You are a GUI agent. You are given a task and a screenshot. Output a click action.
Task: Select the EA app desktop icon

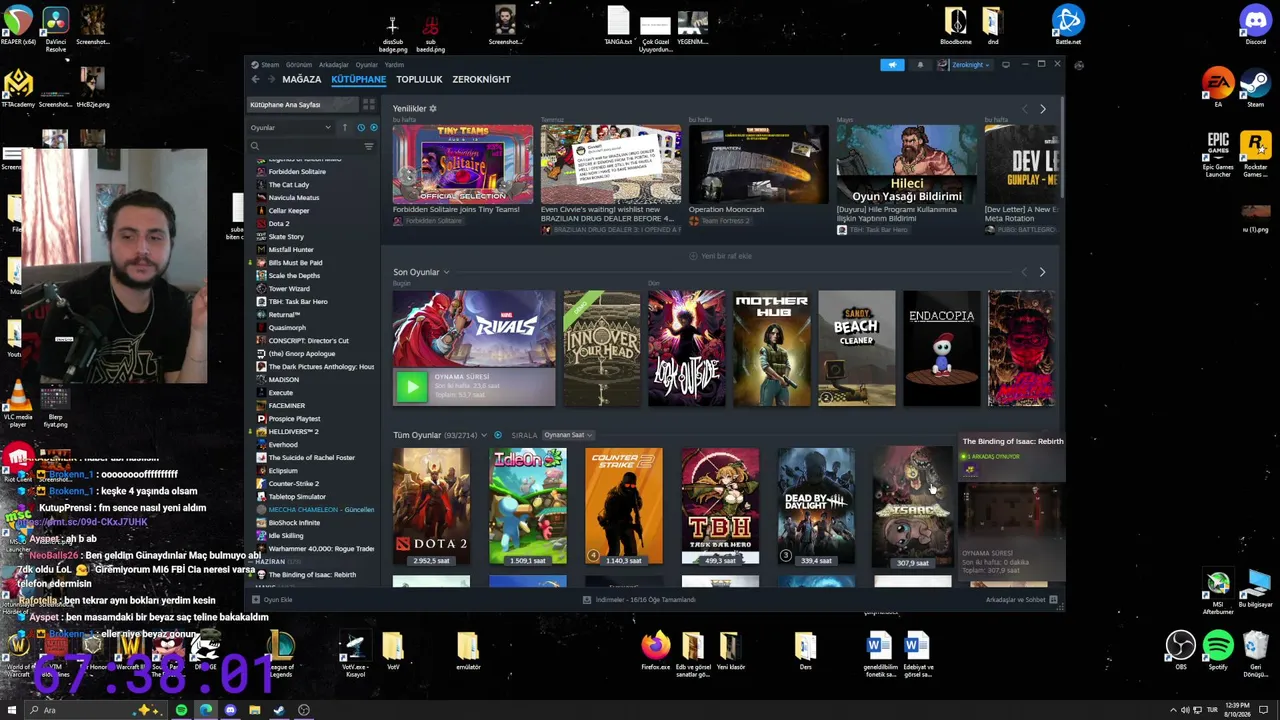click(x=1218, y=86)
